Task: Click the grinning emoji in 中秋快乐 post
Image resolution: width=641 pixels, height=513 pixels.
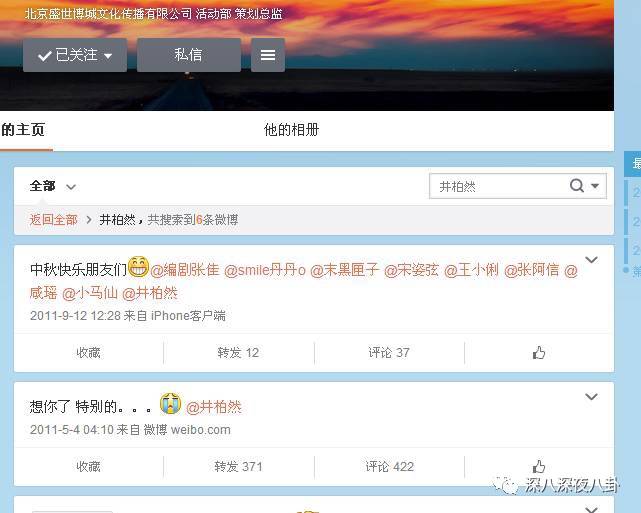Action: pos(138,267)
